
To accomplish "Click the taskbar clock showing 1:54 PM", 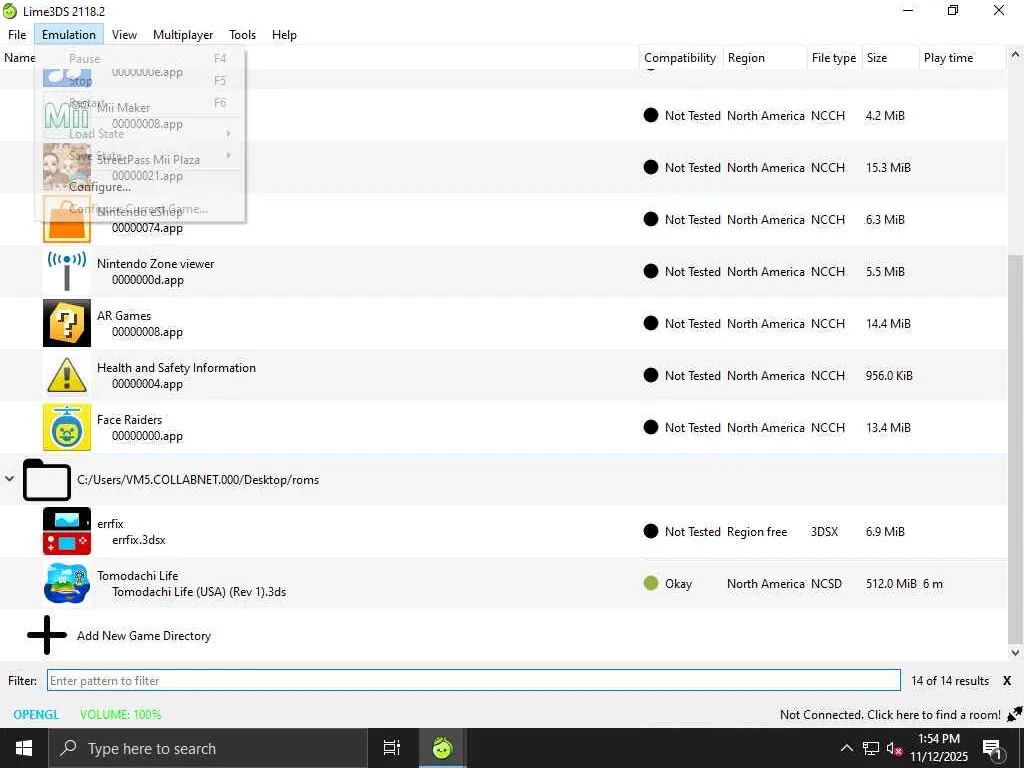I will click(938, 748).
